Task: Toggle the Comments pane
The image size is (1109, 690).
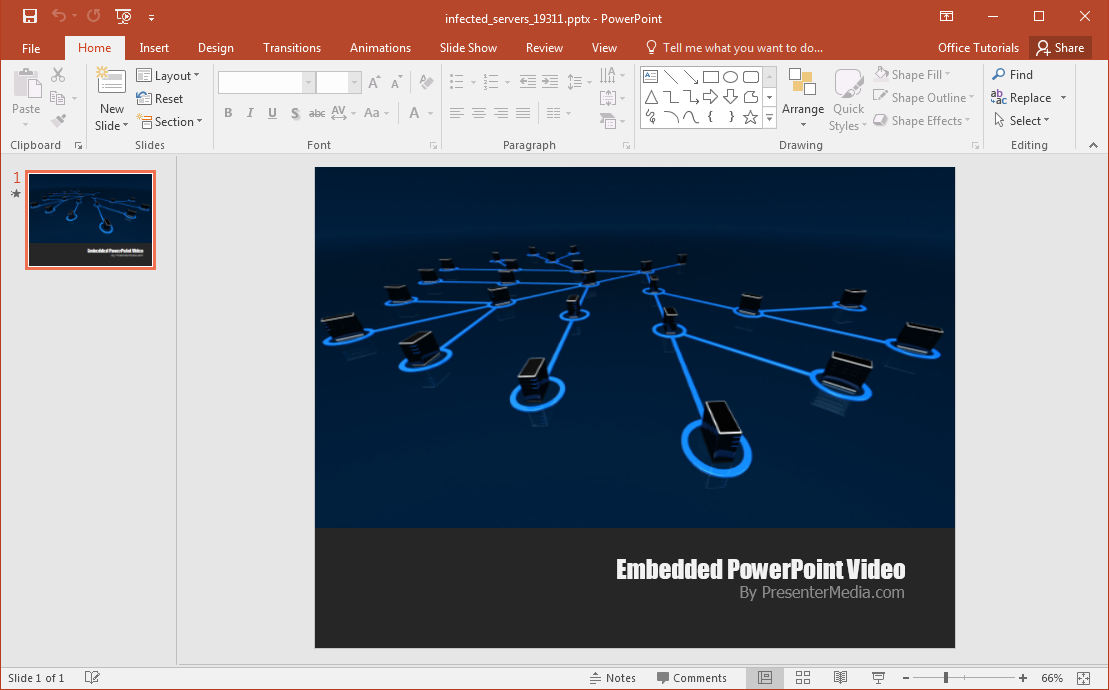Action: tap(692, 678)
